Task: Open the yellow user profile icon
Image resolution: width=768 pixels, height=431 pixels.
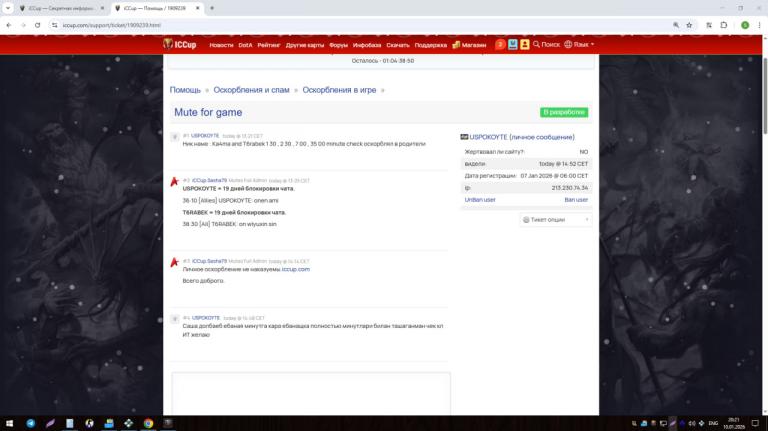Action: click(525, 45)
